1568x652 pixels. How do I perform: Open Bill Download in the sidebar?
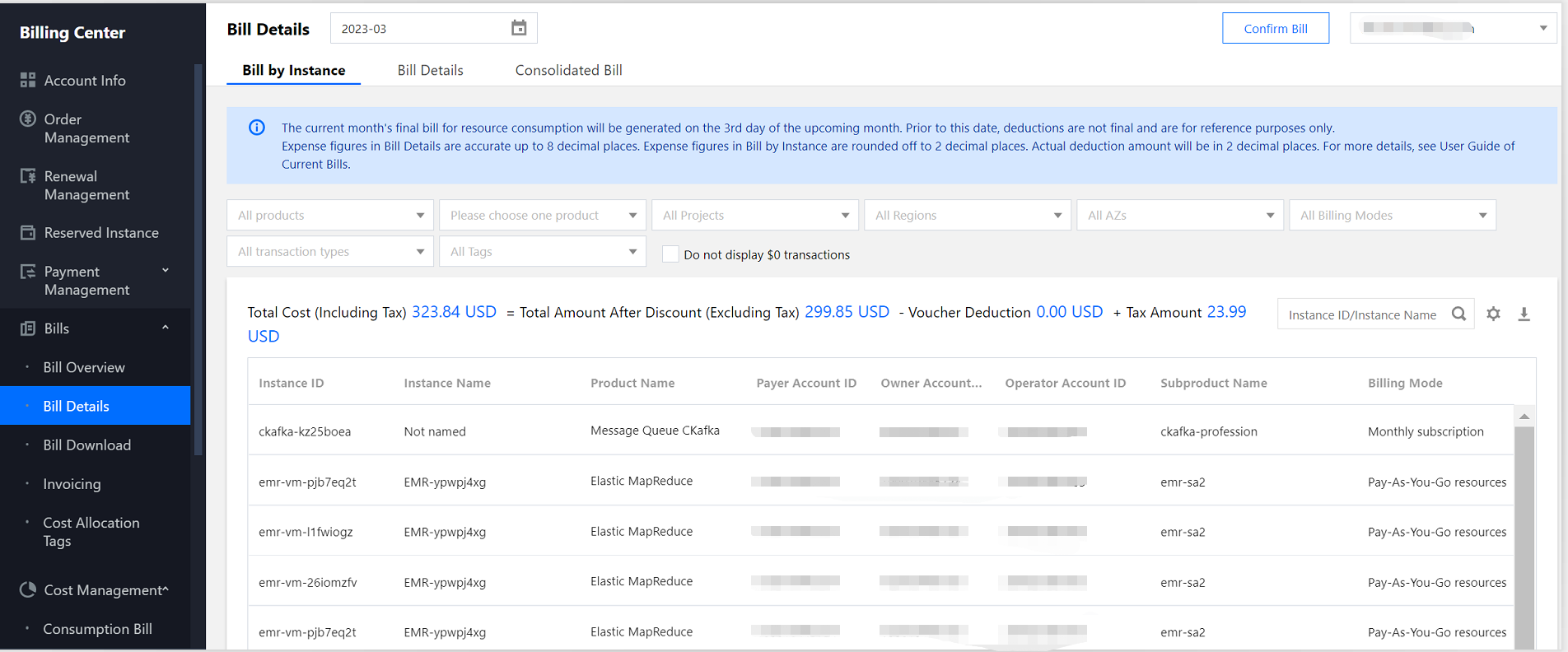(x=86, y=445)
